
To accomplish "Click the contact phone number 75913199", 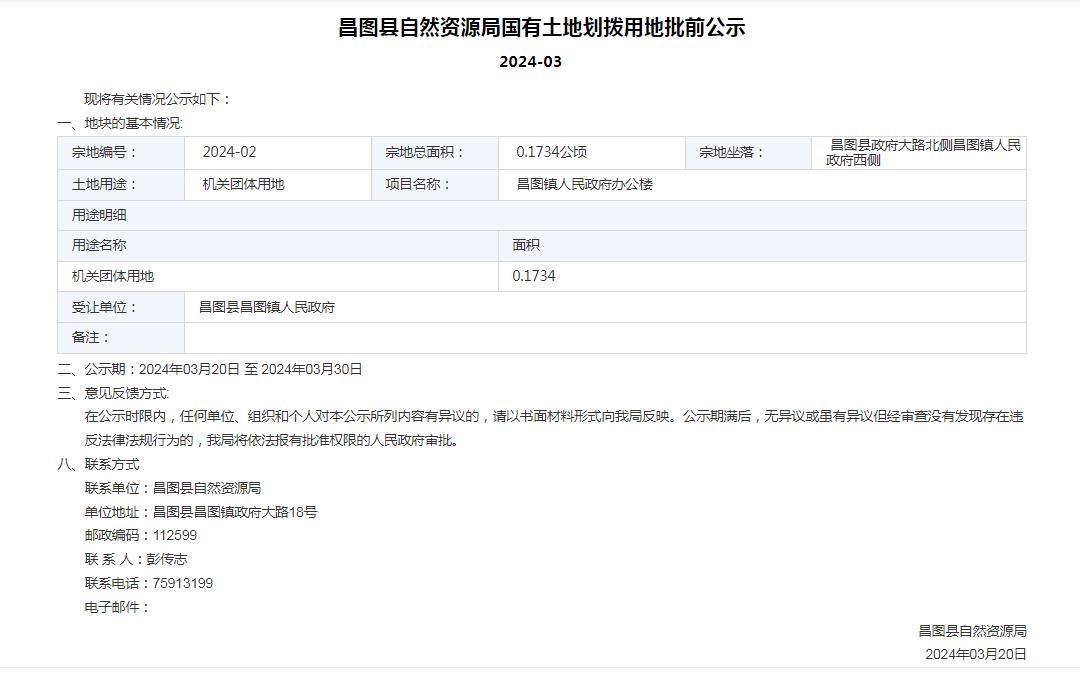I will 182,583.
